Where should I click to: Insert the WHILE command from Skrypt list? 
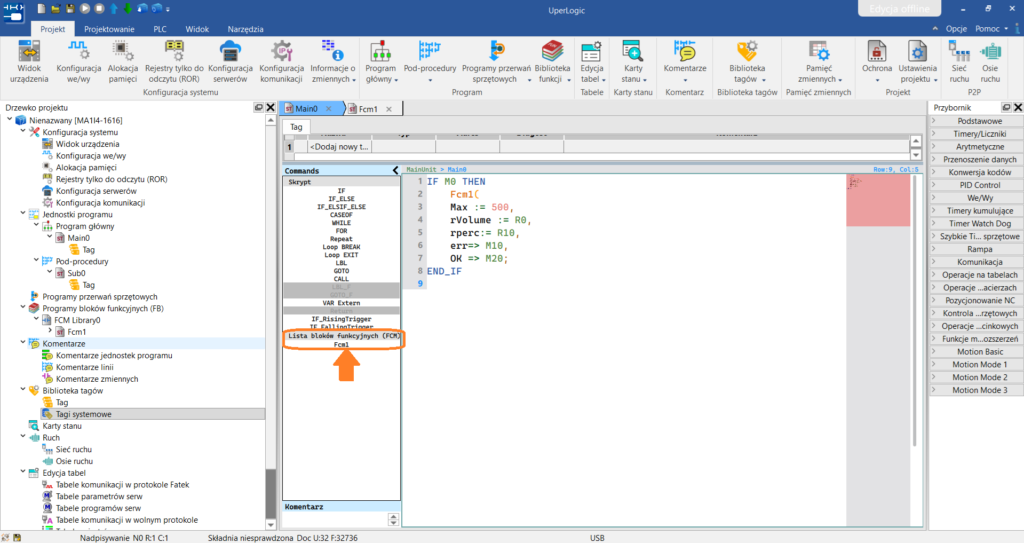click(342, 223)
